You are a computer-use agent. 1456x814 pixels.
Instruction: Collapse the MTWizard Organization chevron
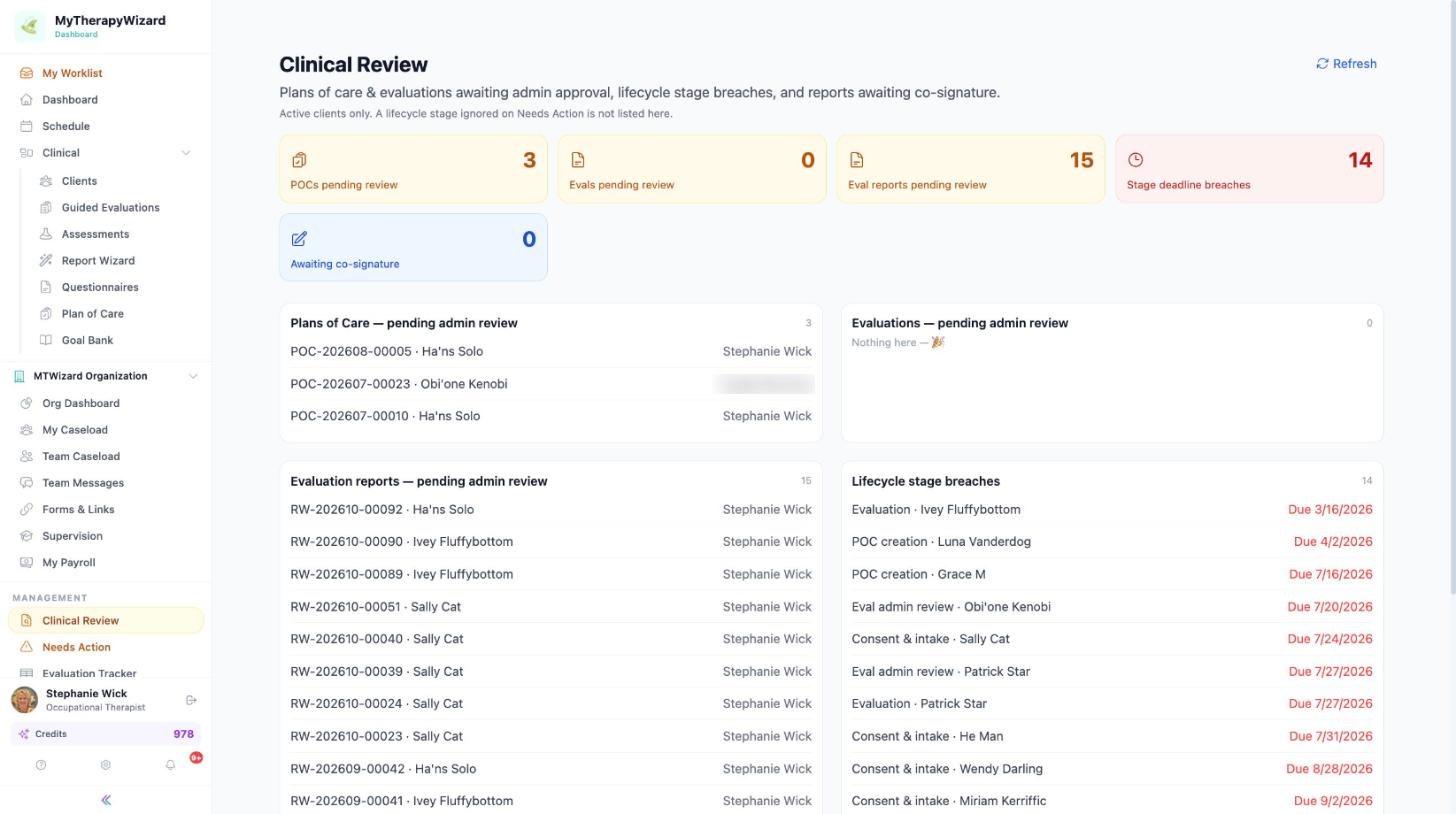click(193, 376)
